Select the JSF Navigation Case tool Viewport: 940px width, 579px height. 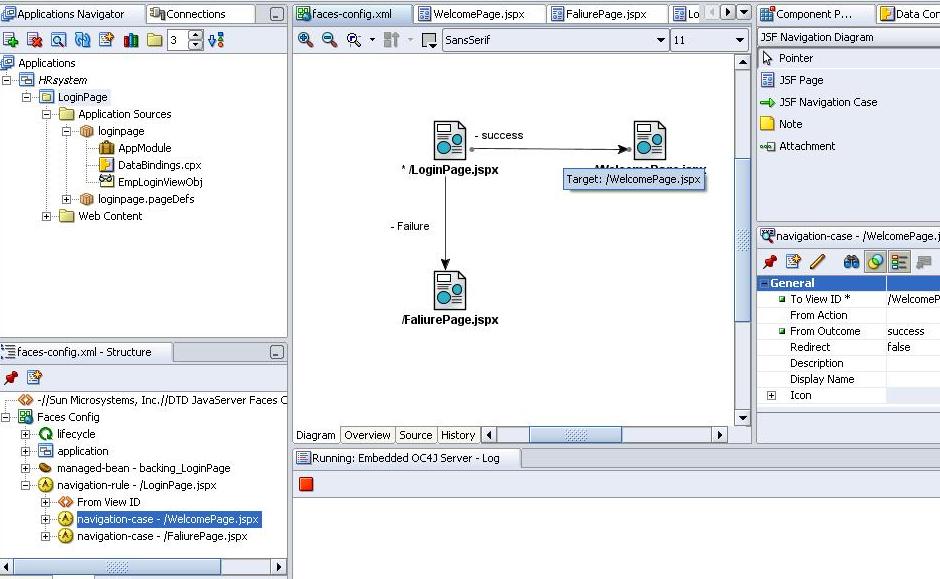[x=827, y=102]
